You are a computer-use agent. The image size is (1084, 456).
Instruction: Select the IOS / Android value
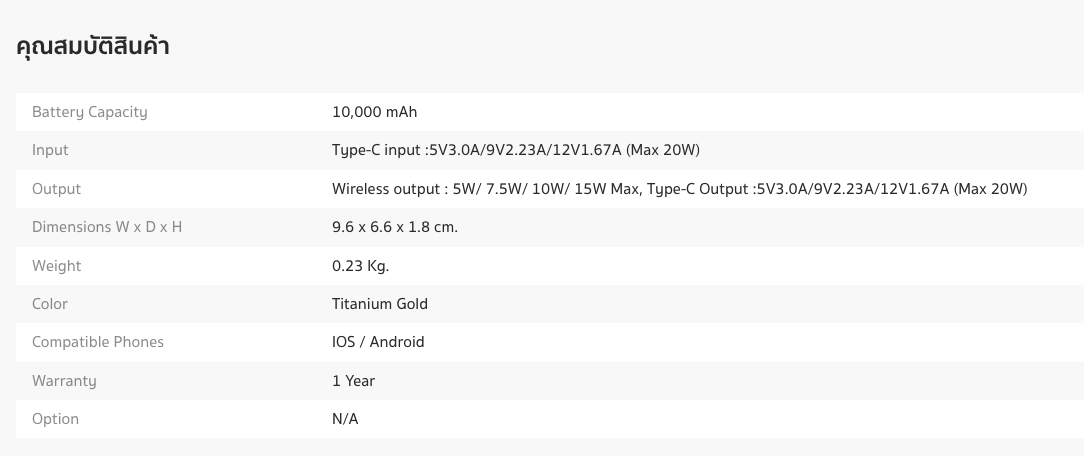(x=378, y=342)
